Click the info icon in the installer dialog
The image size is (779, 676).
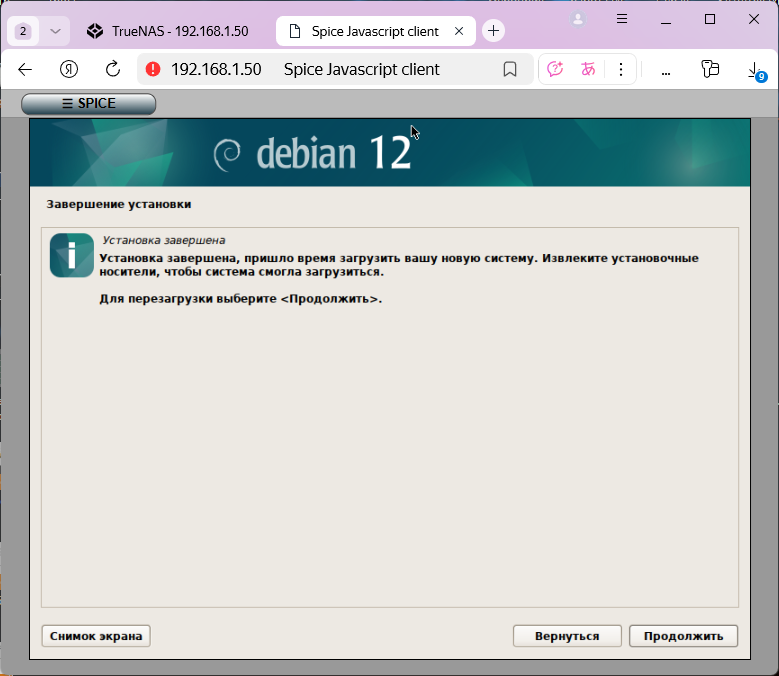[72, 255]
